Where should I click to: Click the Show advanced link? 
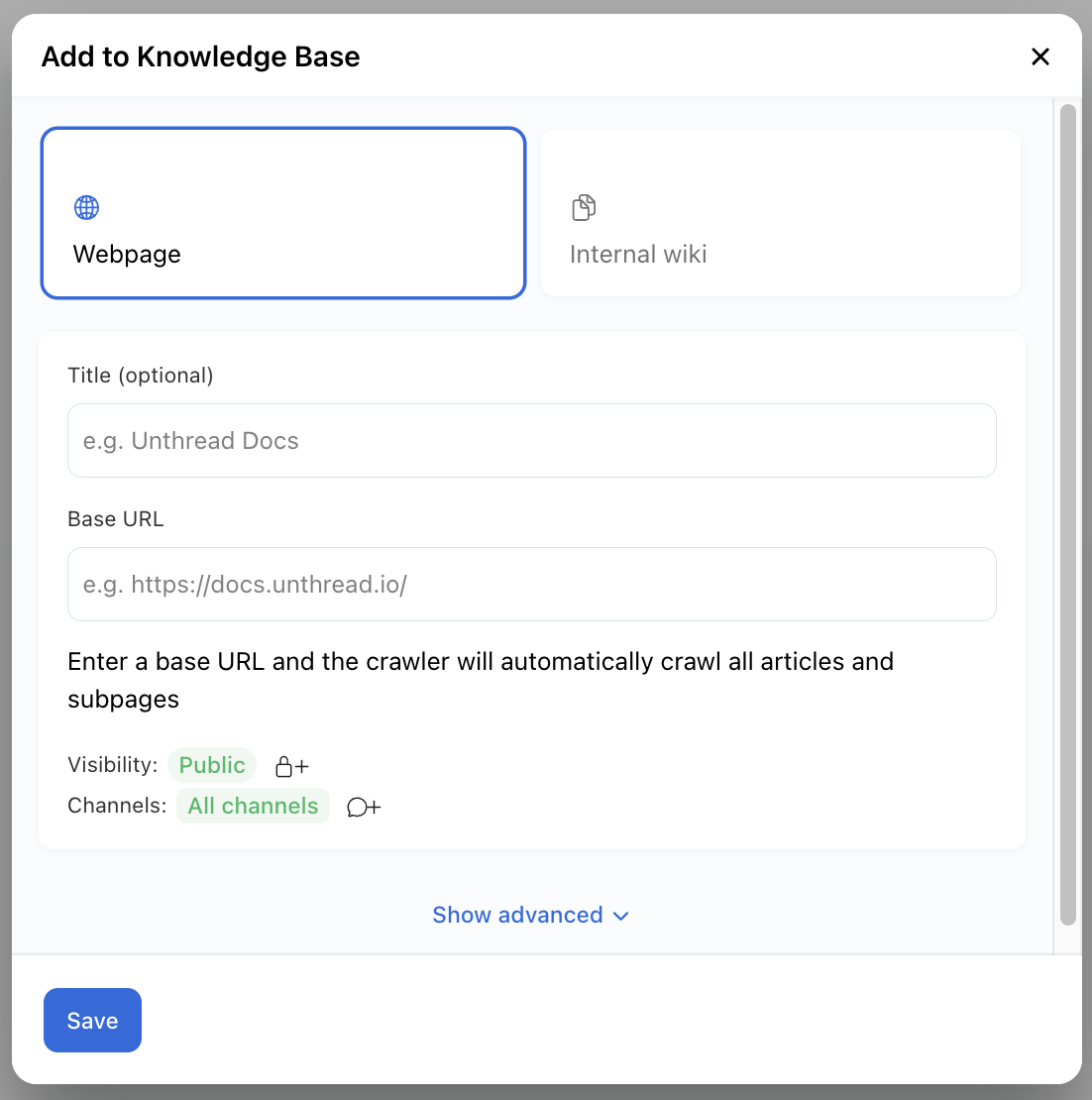[x=517, y=915]
